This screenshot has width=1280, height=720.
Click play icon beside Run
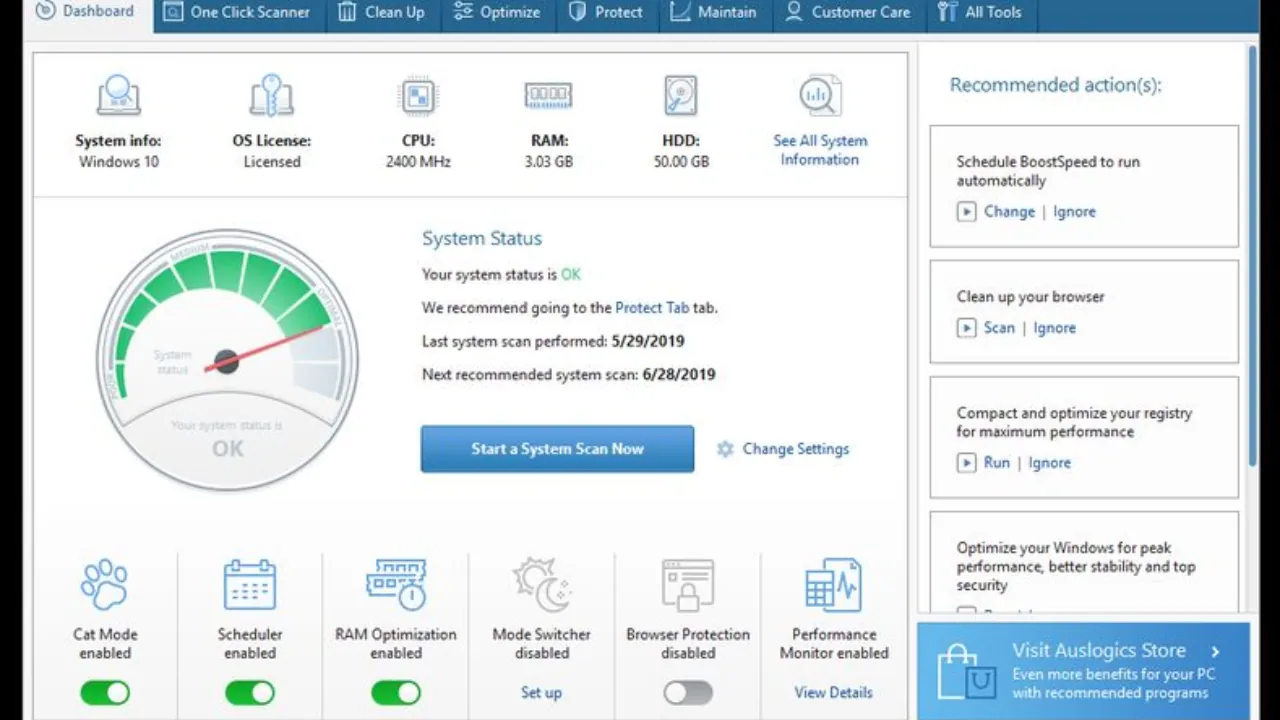pos(966,463)
